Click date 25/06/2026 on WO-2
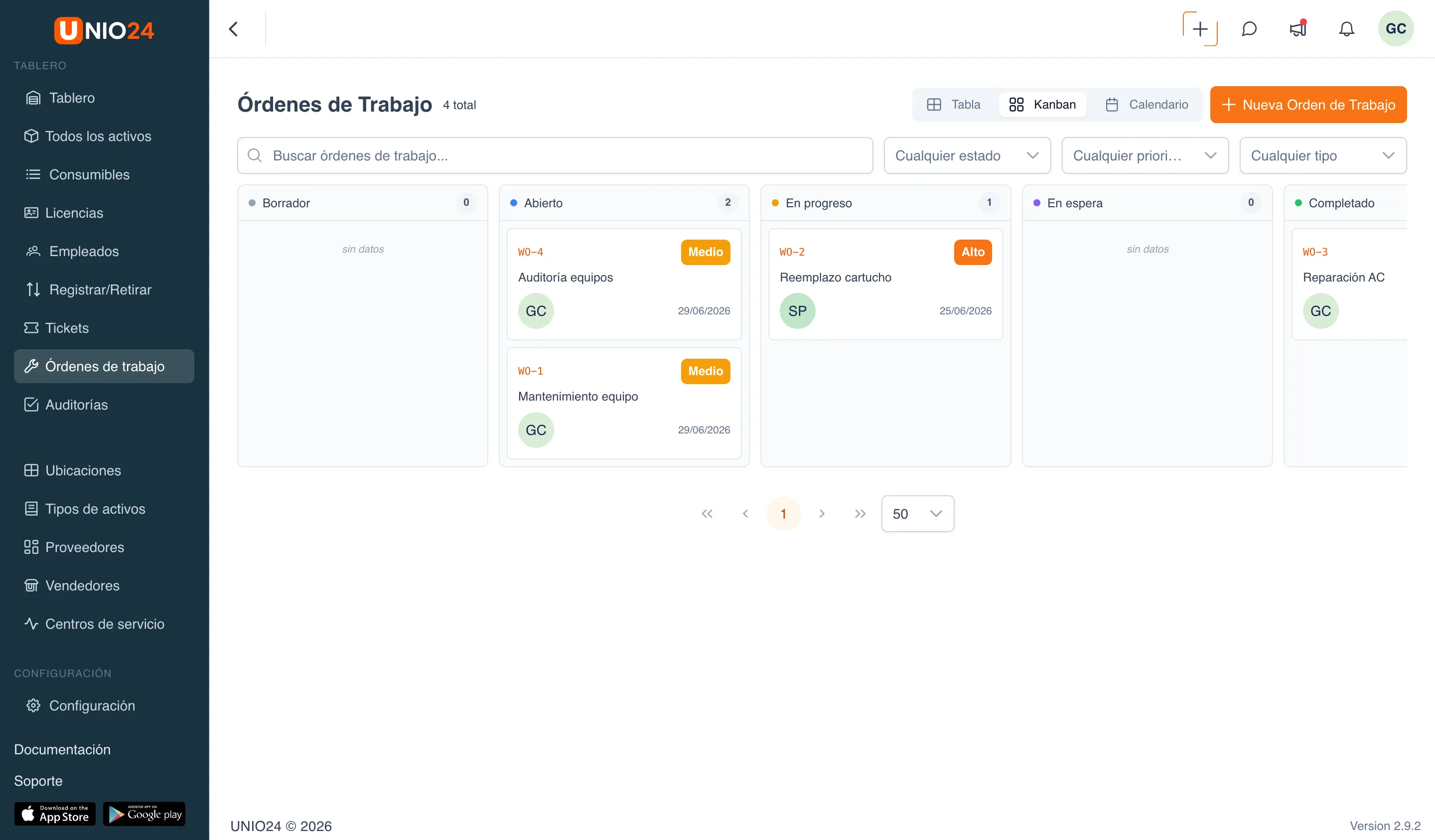1435x840 pixels. point(965,311)
